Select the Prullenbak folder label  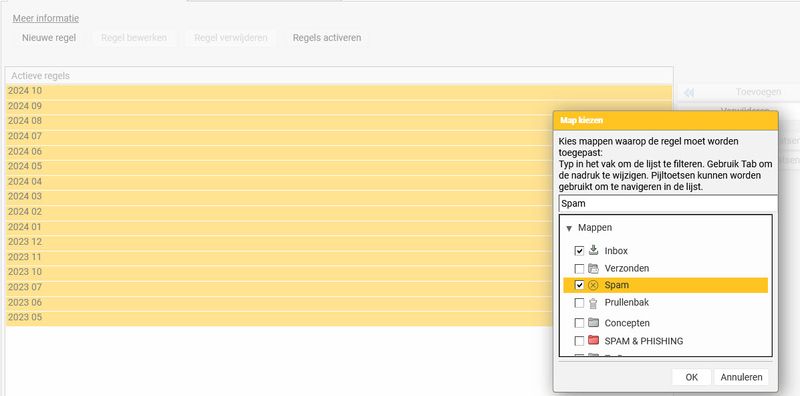(627, 303)
